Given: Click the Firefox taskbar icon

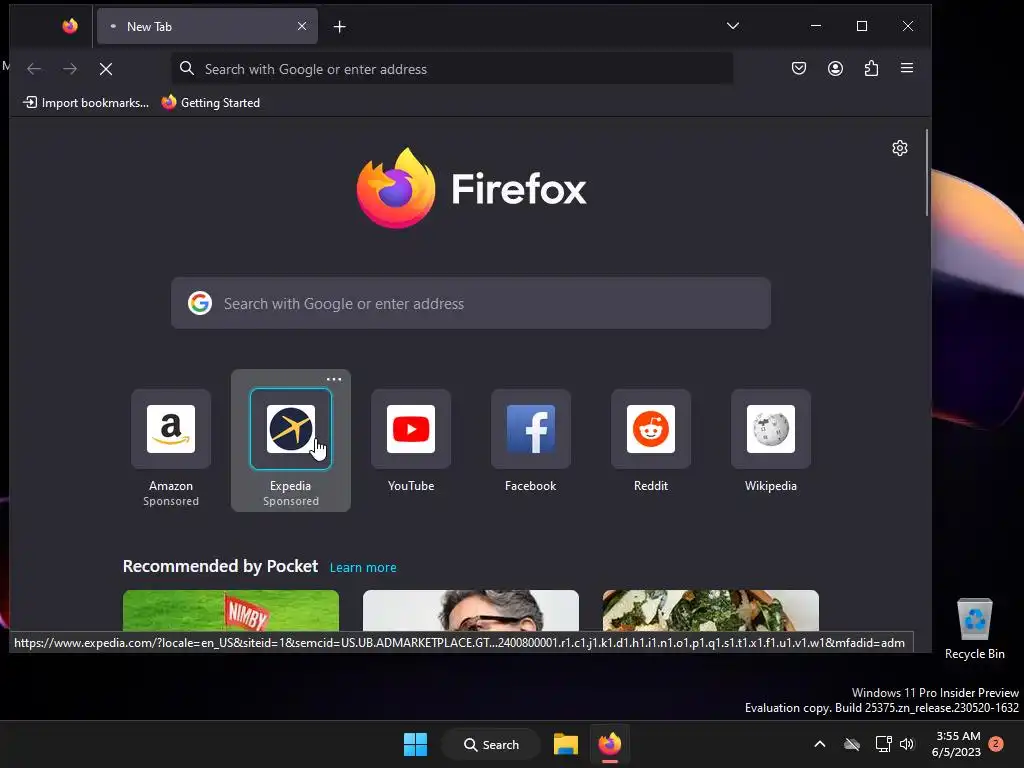Looking at the screenshot, I should click(x=610, y=744).
